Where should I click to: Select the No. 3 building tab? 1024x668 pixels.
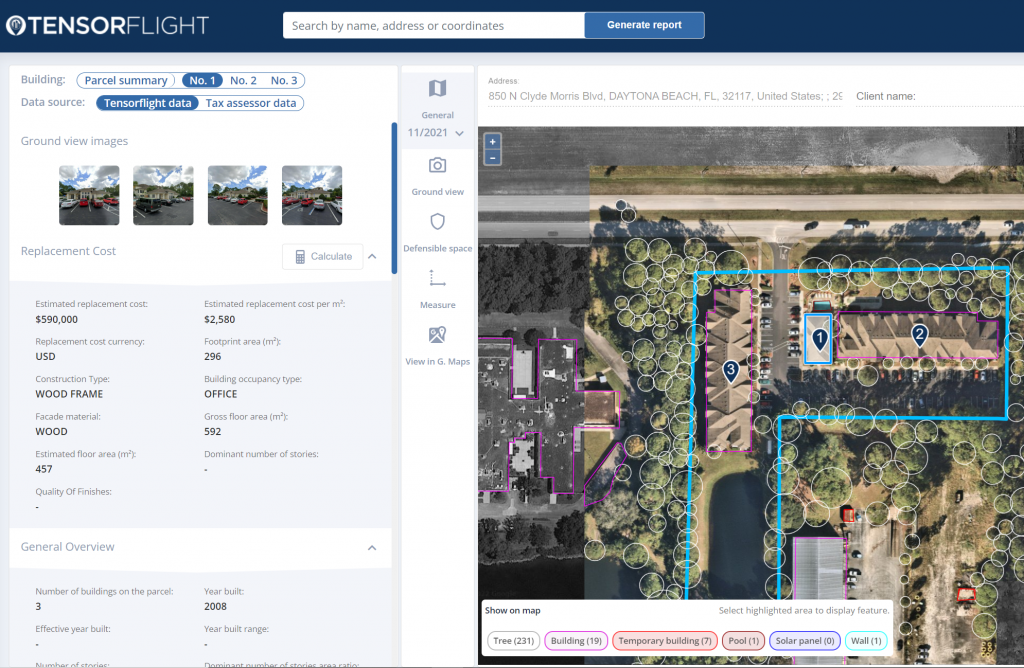pyautogui.click(x=284, y=80)
